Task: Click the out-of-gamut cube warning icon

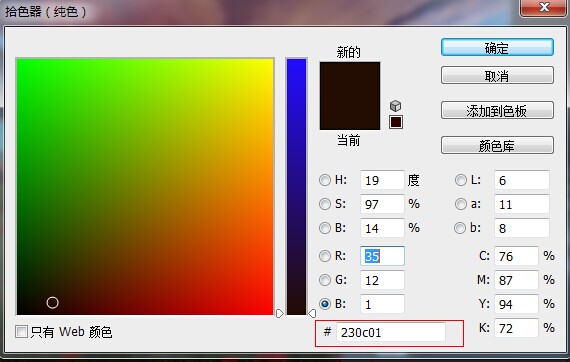Action: 396,106
